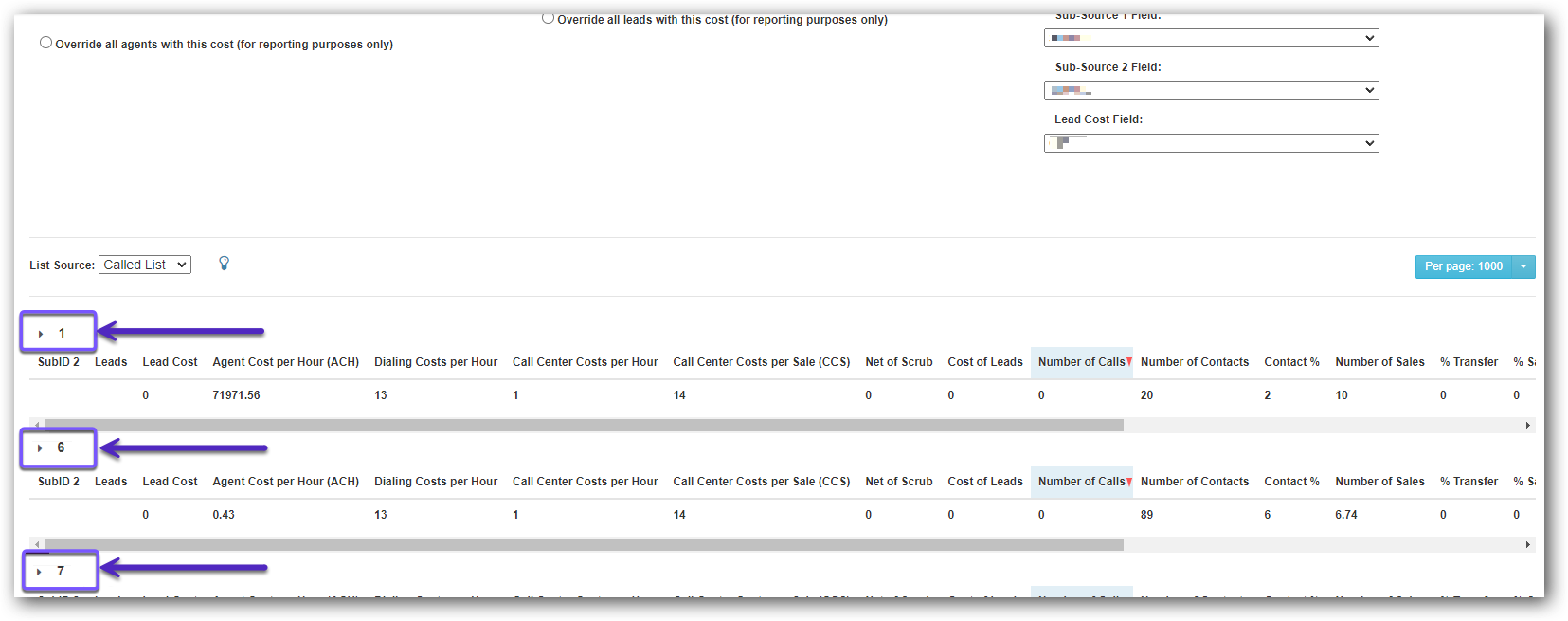Open the Sub-Source 2 Field dropdown
Screen dimensions: 1568x621
click(x=1211, y=90)
